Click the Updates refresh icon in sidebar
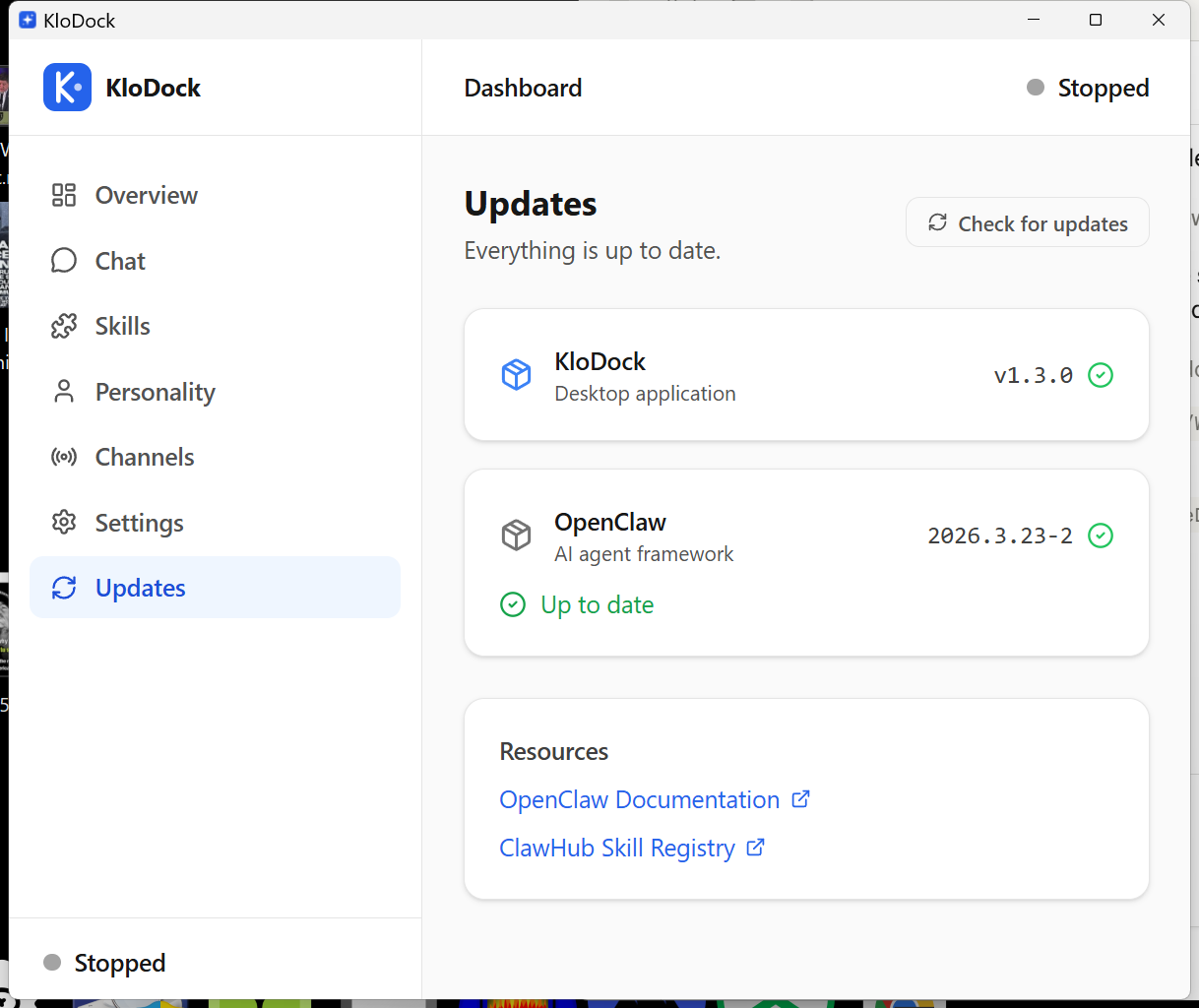This screenshot has height=1008, width=1199. (x=63, y=588)
